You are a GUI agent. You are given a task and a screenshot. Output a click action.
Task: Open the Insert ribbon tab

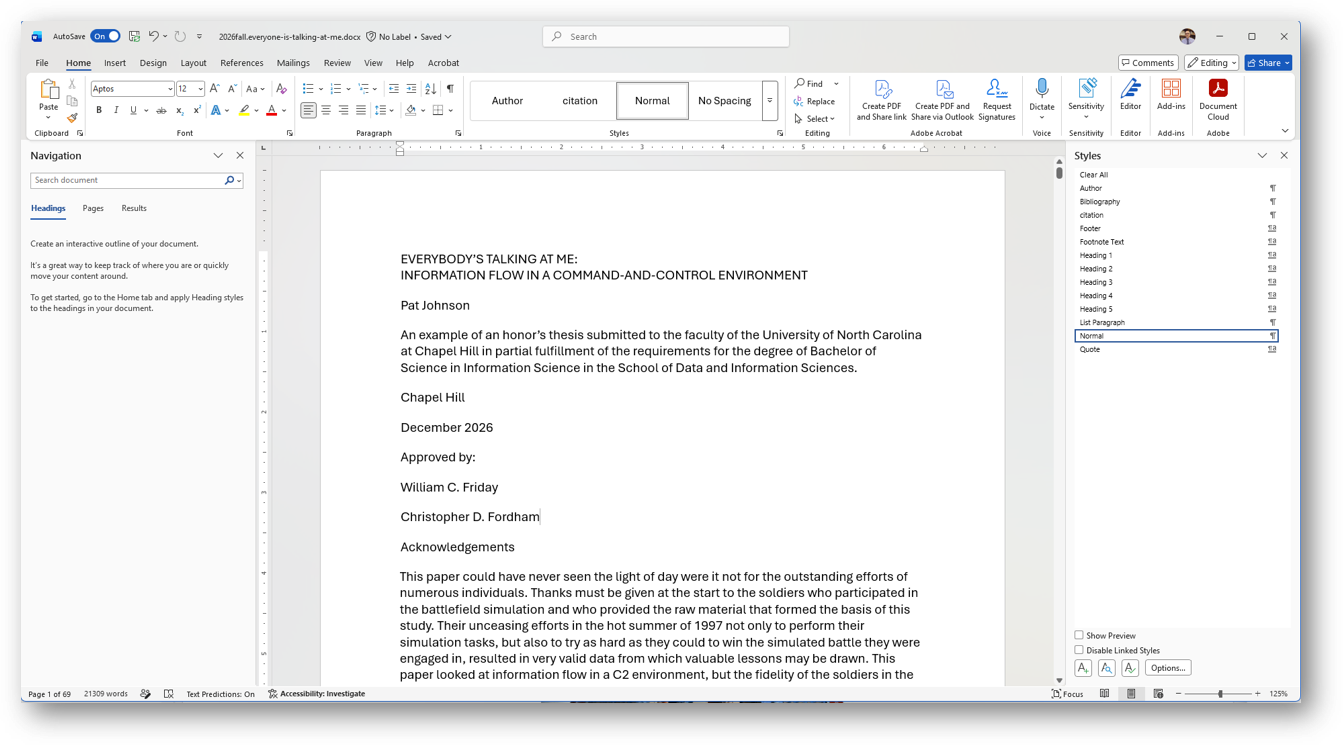point(115,63)
